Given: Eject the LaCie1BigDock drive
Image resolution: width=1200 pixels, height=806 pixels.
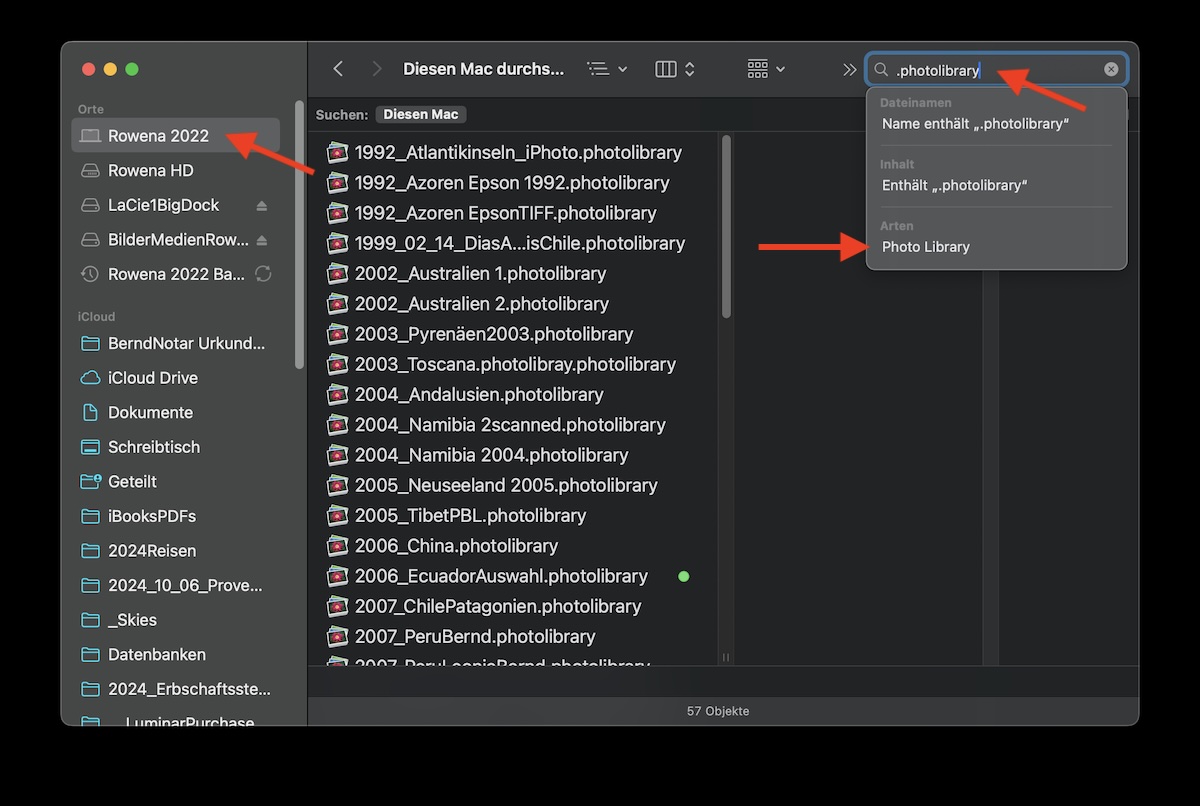Looking at the screenshot, I should [x=262, y=205].
